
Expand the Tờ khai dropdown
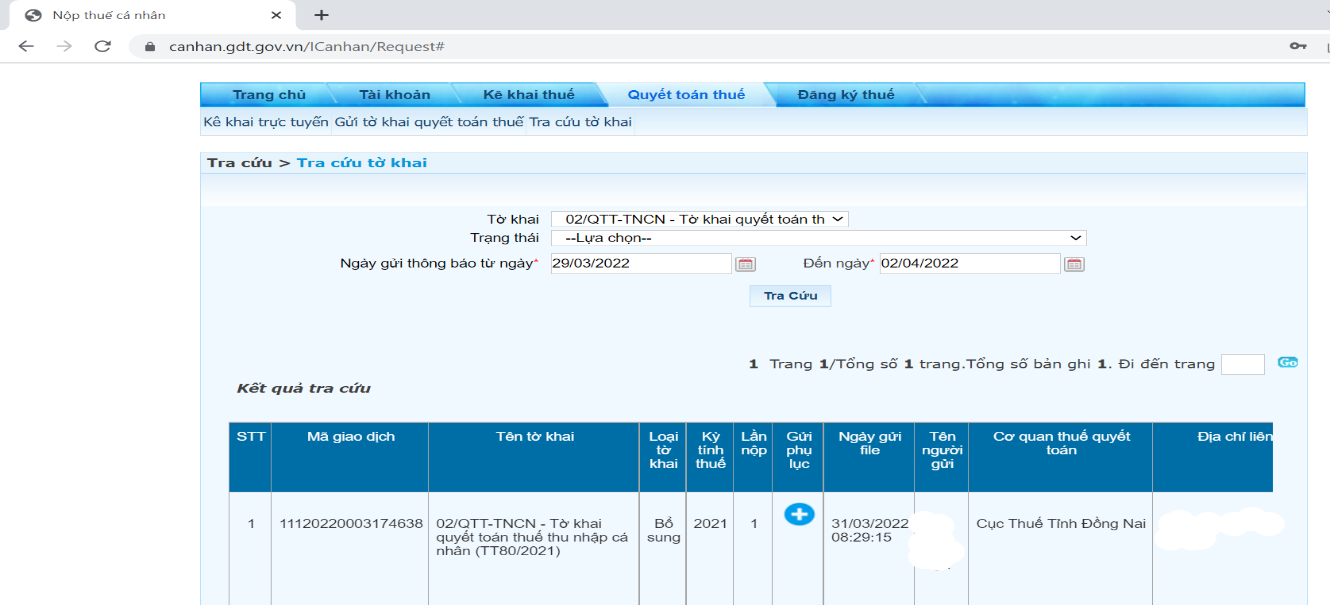pos(699,219)
